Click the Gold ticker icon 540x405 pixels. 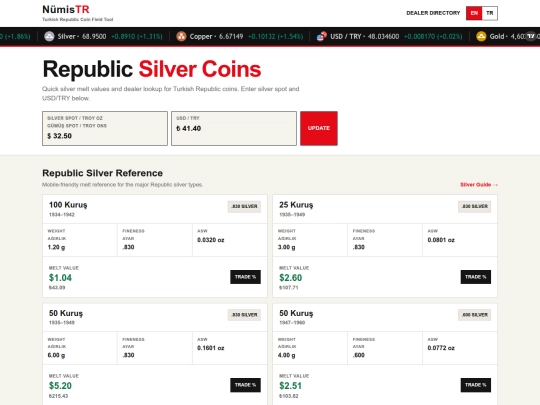click(x=481, y=36)
